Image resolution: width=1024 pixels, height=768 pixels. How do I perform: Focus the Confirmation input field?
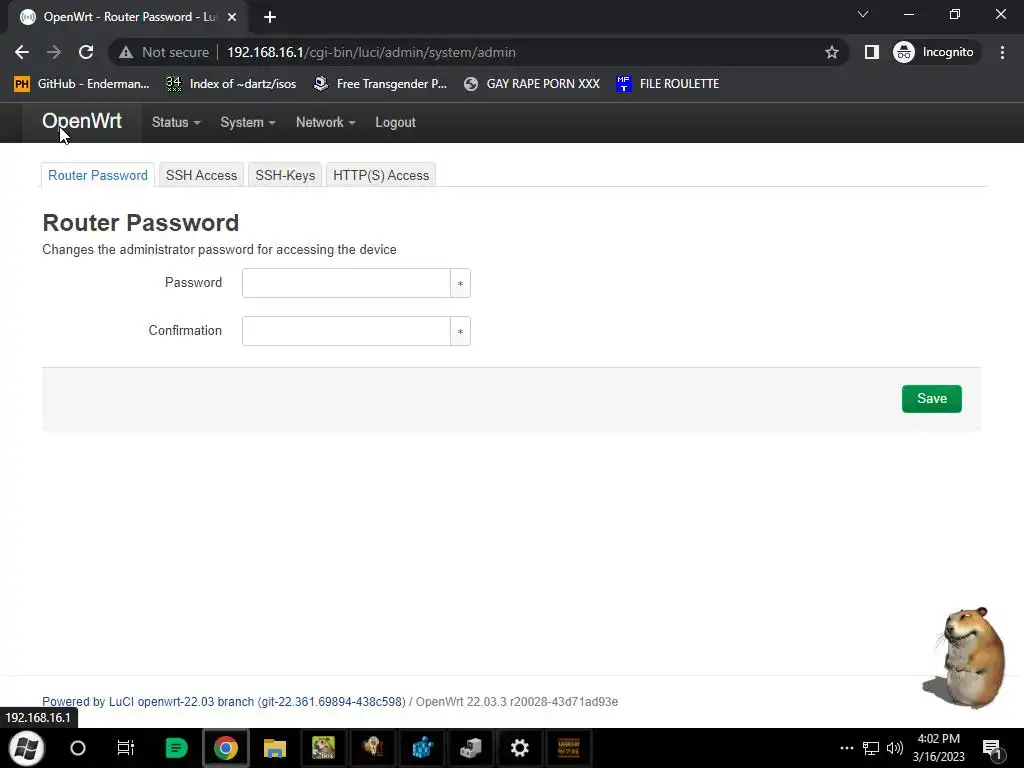pyautogui.click(x=346, y=331)
